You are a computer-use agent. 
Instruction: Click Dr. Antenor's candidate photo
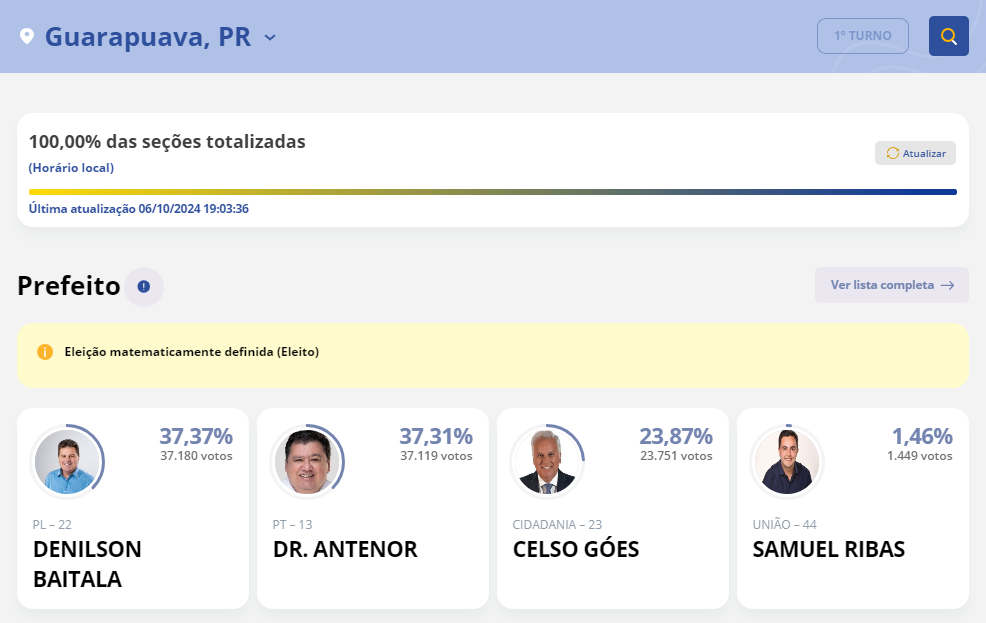(x=308, y=461)
